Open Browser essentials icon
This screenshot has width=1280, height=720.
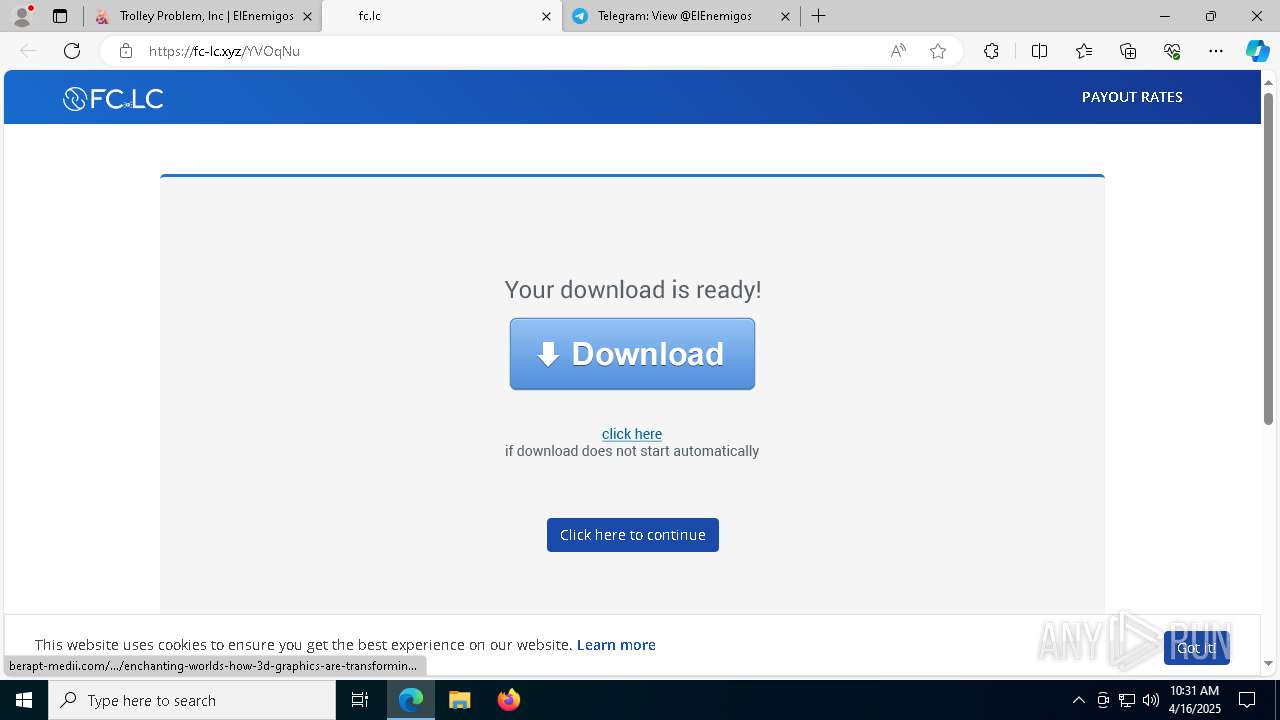1172,51
